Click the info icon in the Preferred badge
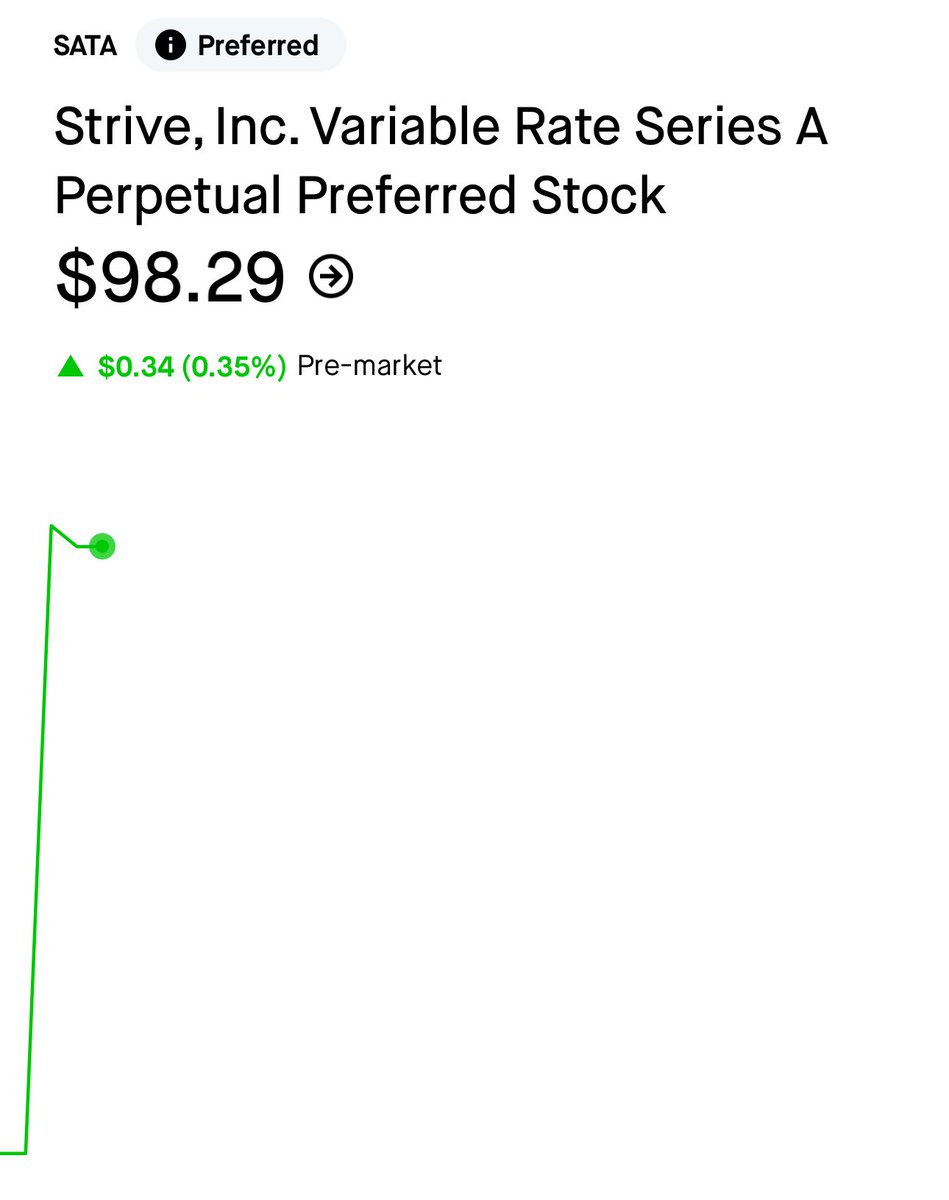The height and width of the screenshot is (1200, 949). (170, 46)
